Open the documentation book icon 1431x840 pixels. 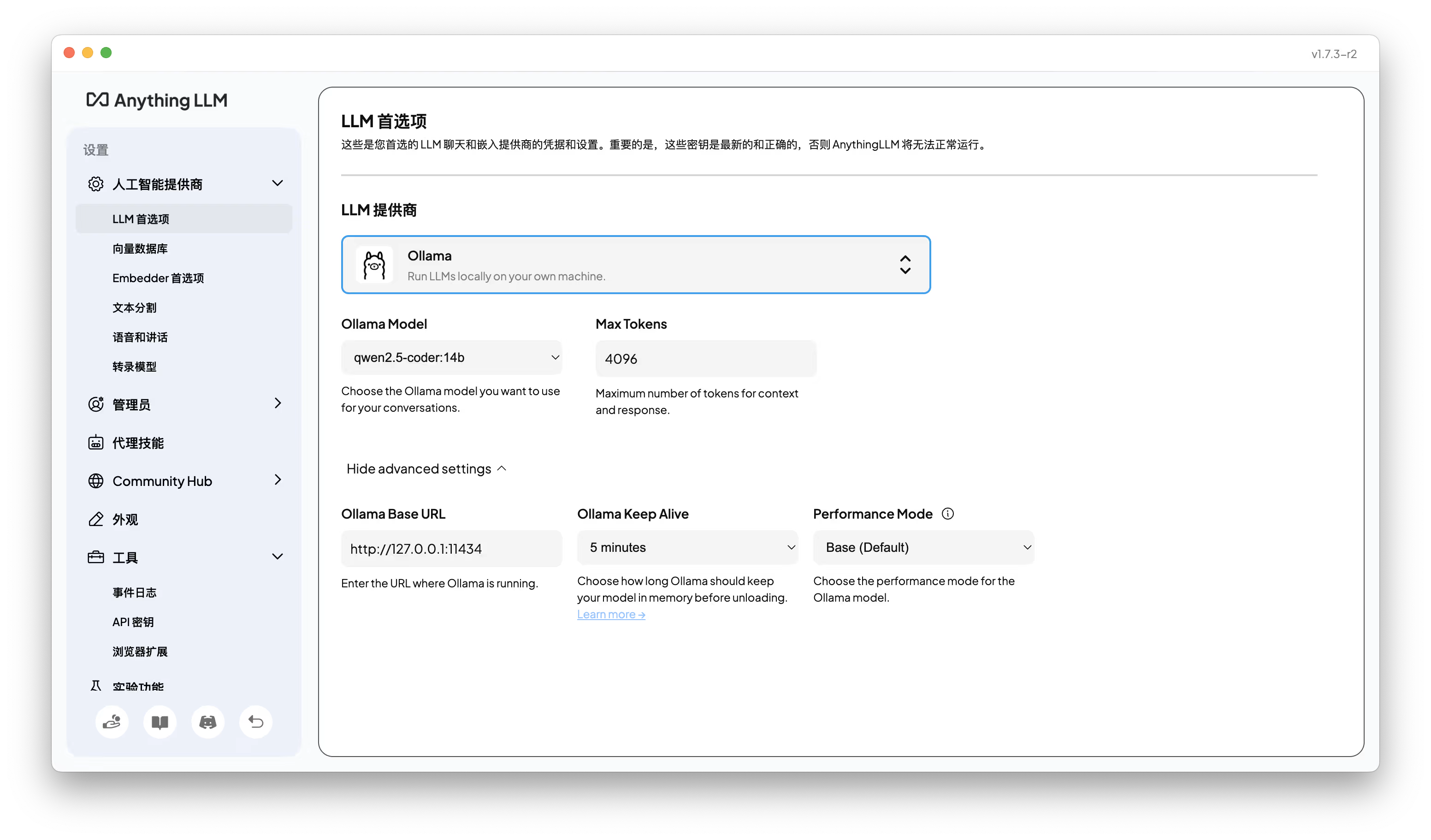pos(160,722)
